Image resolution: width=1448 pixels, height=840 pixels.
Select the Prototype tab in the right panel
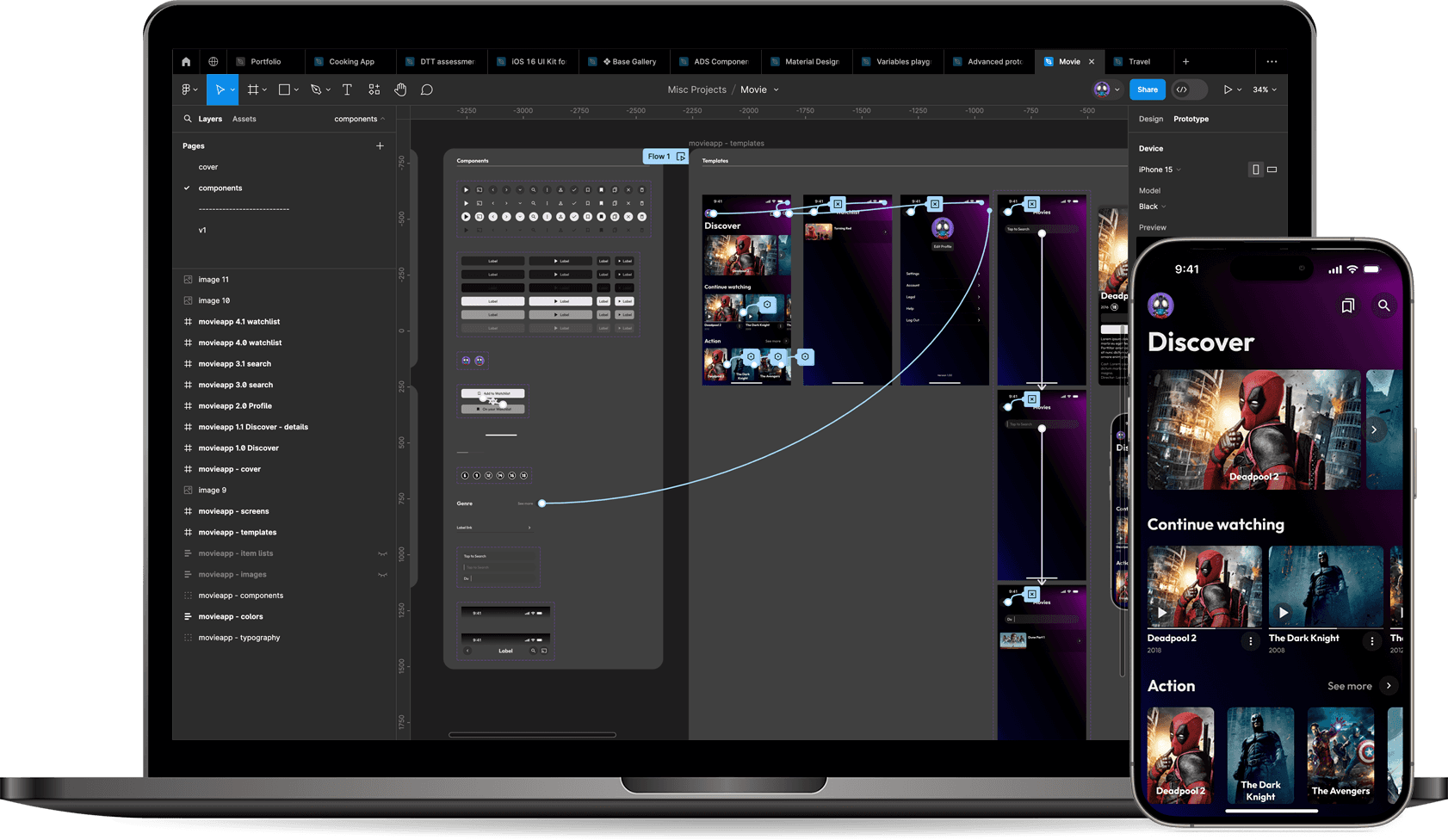click(1191, 119)
